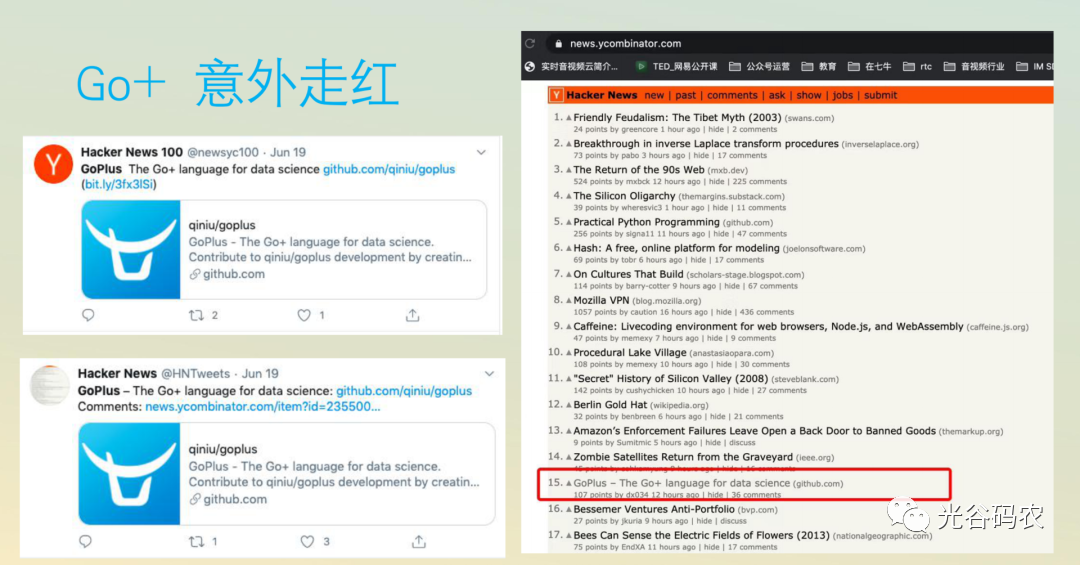Open GoPlus – The Go+ language story link
The height and width of the screenshot is (565, 1080).
coord(681,484)
